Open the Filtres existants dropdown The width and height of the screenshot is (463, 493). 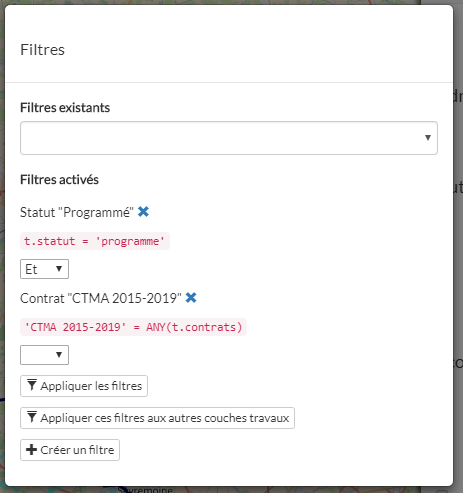tap(229, 138)
